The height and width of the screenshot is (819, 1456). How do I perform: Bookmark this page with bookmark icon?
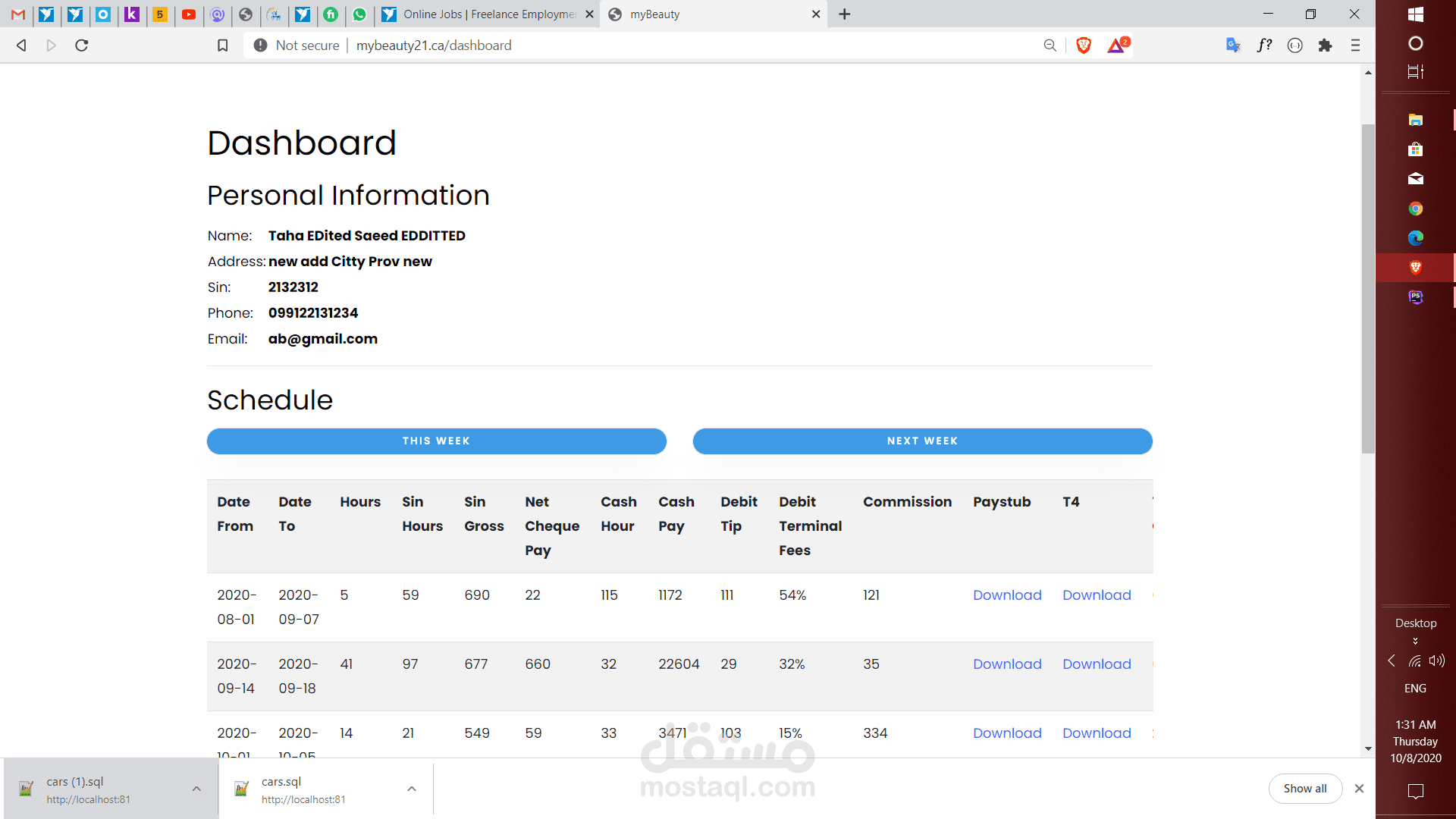click(x=222, y=45)
